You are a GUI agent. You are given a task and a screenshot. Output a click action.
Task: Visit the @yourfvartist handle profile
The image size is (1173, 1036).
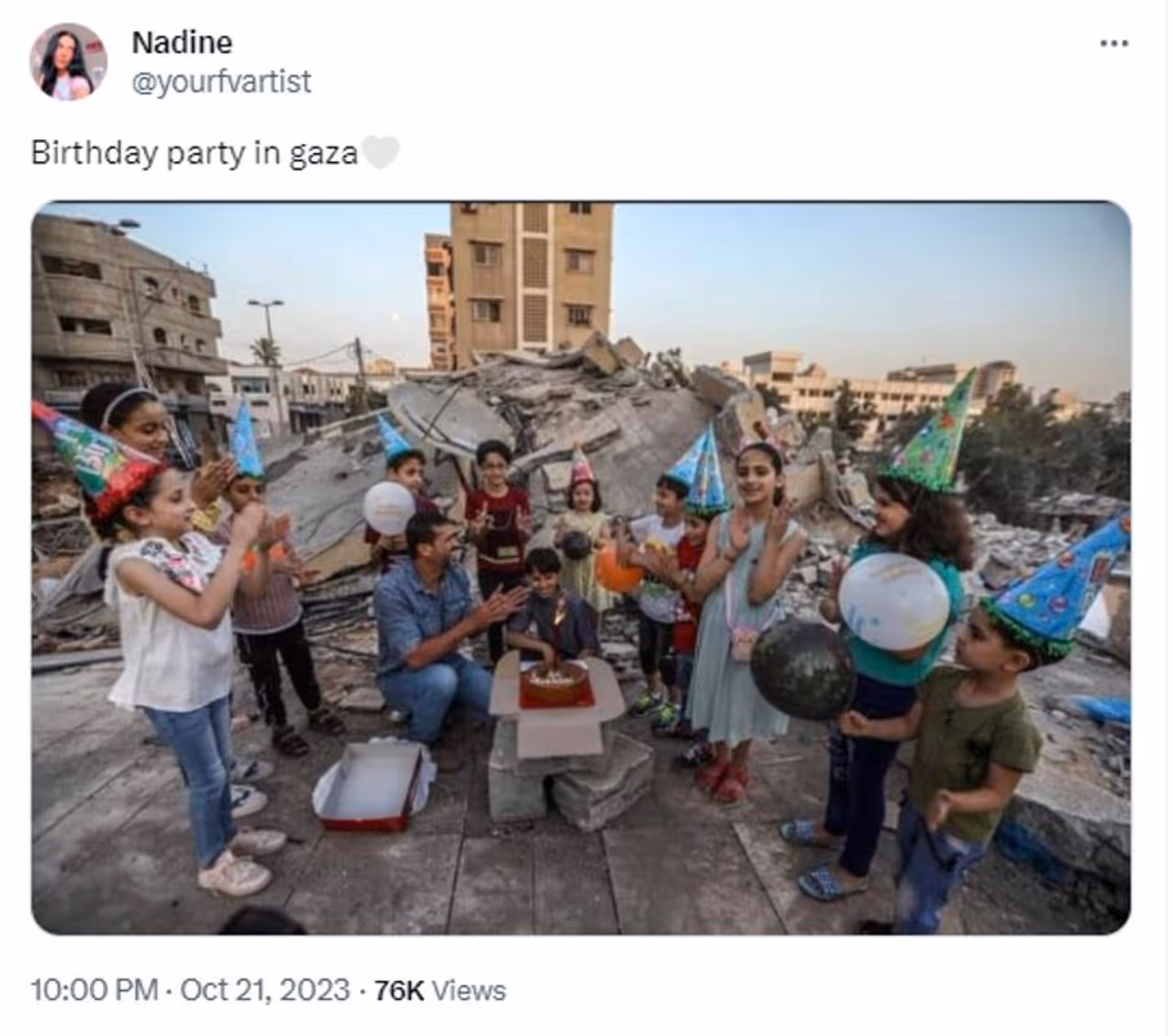[221, 82]
